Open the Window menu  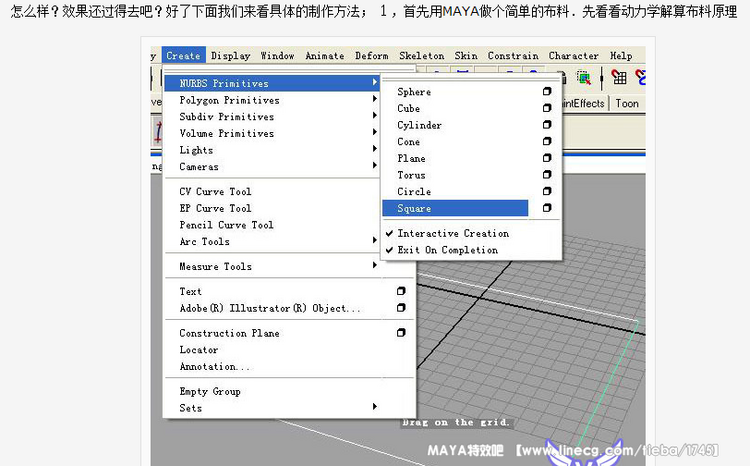[277, 55]
